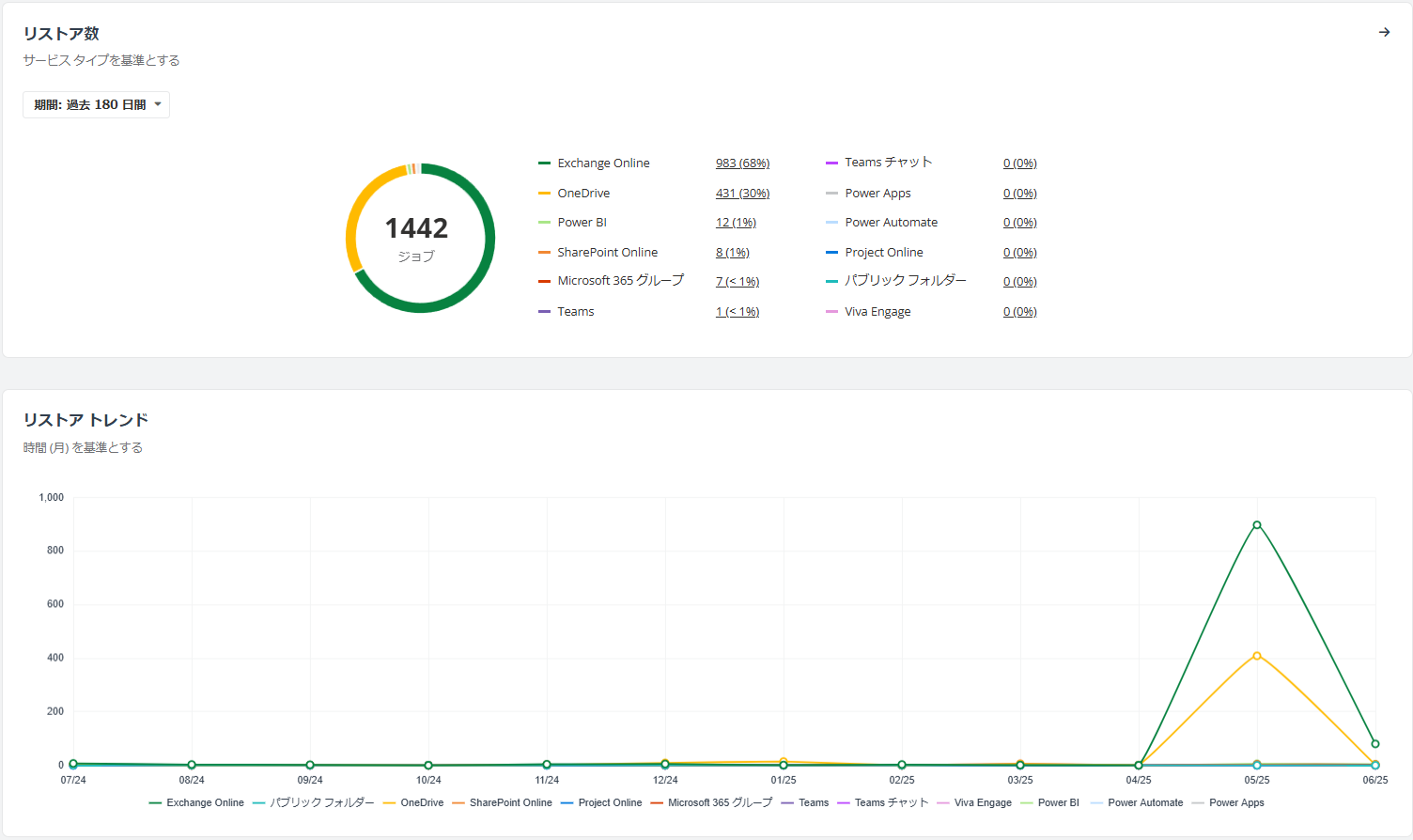
Task: Click the 1442 ジョブ total in donut center
Action: 416,238
